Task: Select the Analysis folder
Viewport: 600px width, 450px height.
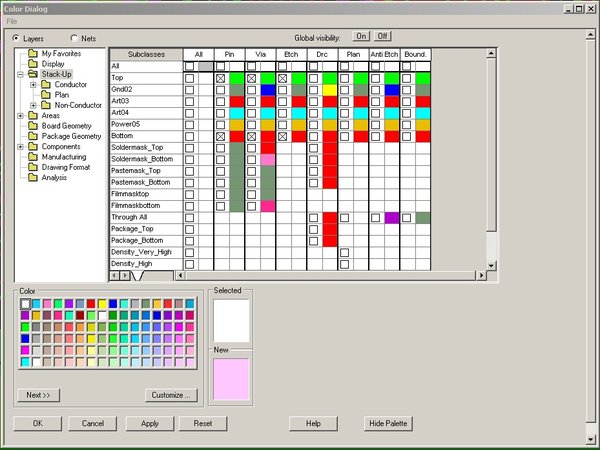Action: pos(54,178)
